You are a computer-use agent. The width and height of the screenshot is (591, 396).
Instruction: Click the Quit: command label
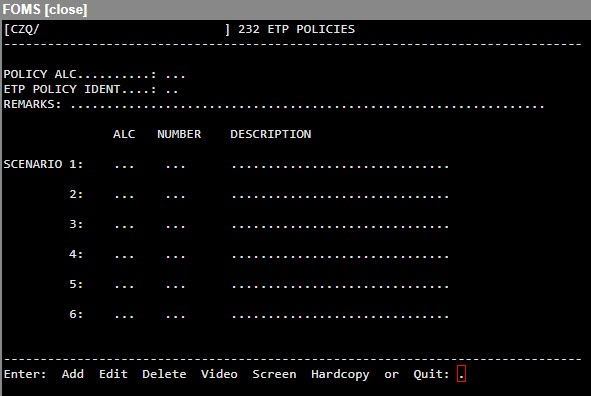(431, 374)
